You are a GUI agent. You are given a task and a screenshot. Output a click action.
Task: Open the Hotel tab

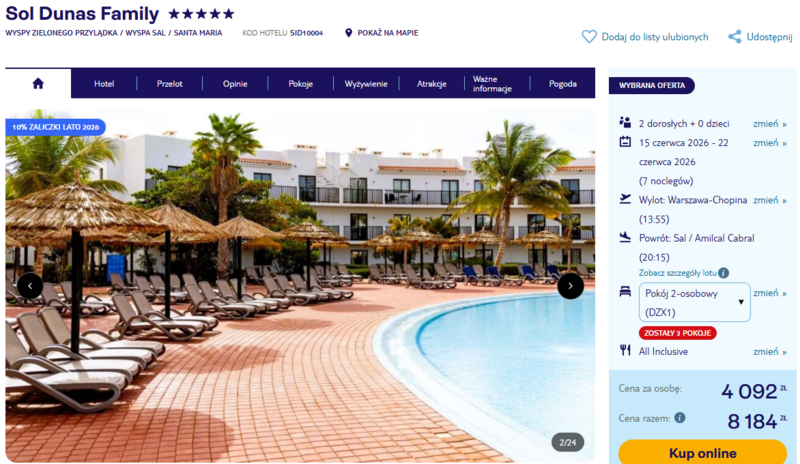point(104,84)
